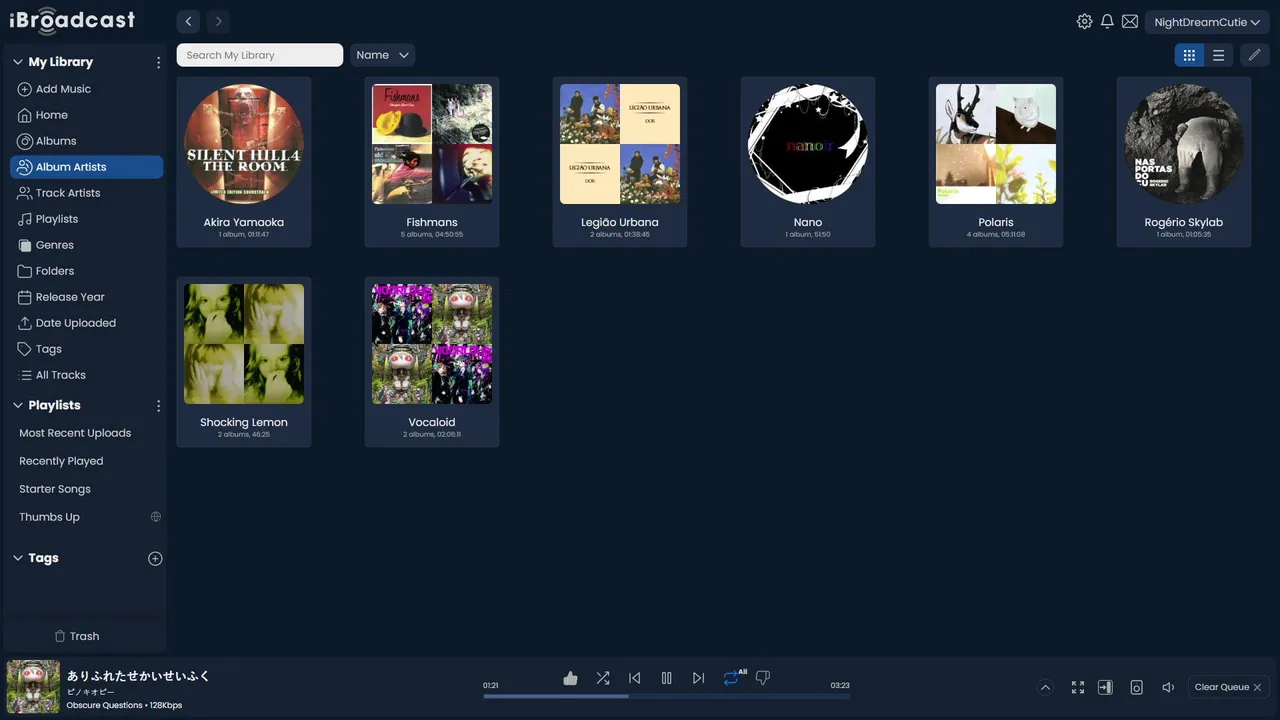Screen dimensions: 1280x720
Task: Toggle repeat all mode
Action: (x=734, y=677)
